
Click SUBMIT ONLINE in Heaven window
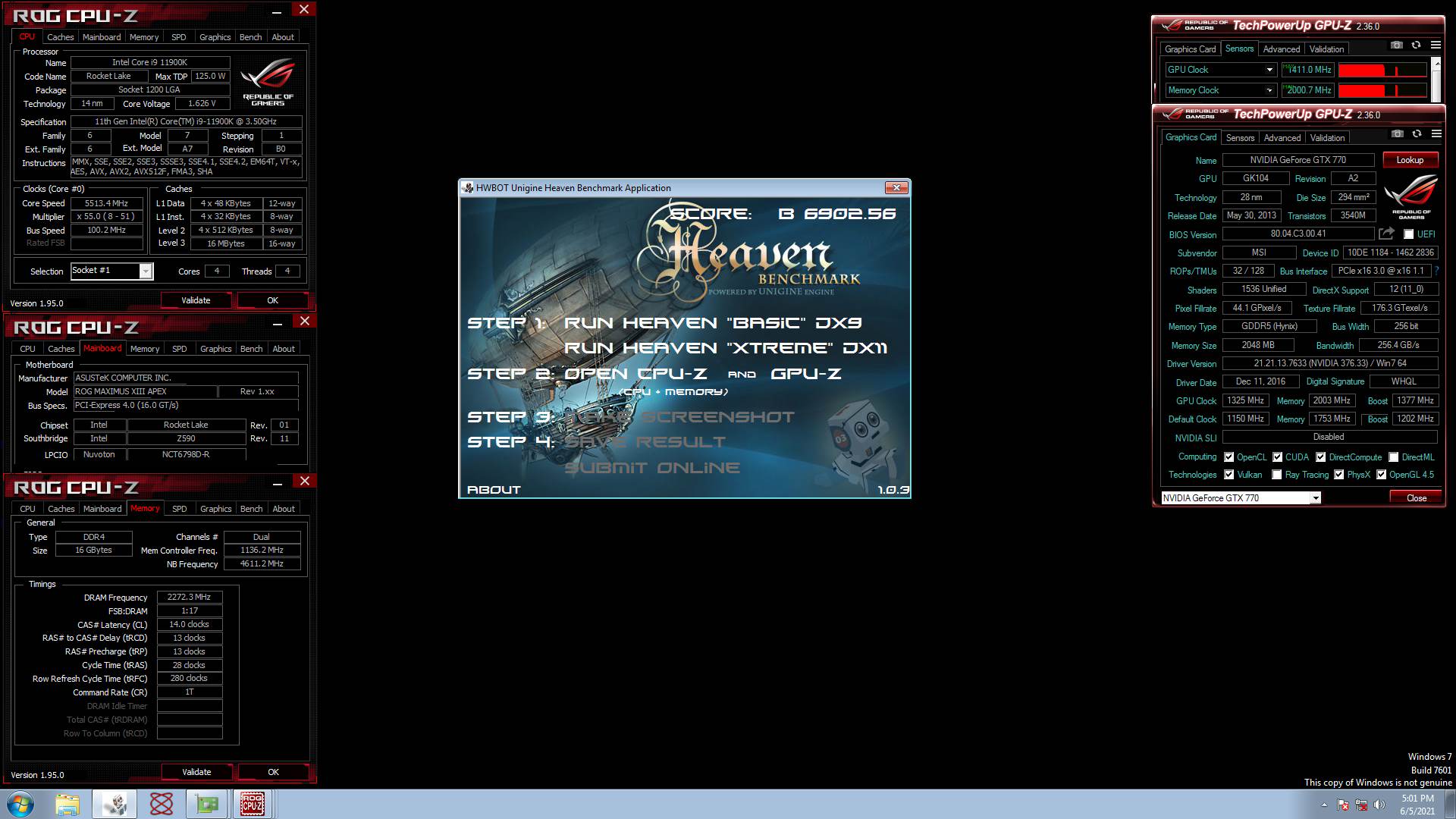[x=652, y=468]
